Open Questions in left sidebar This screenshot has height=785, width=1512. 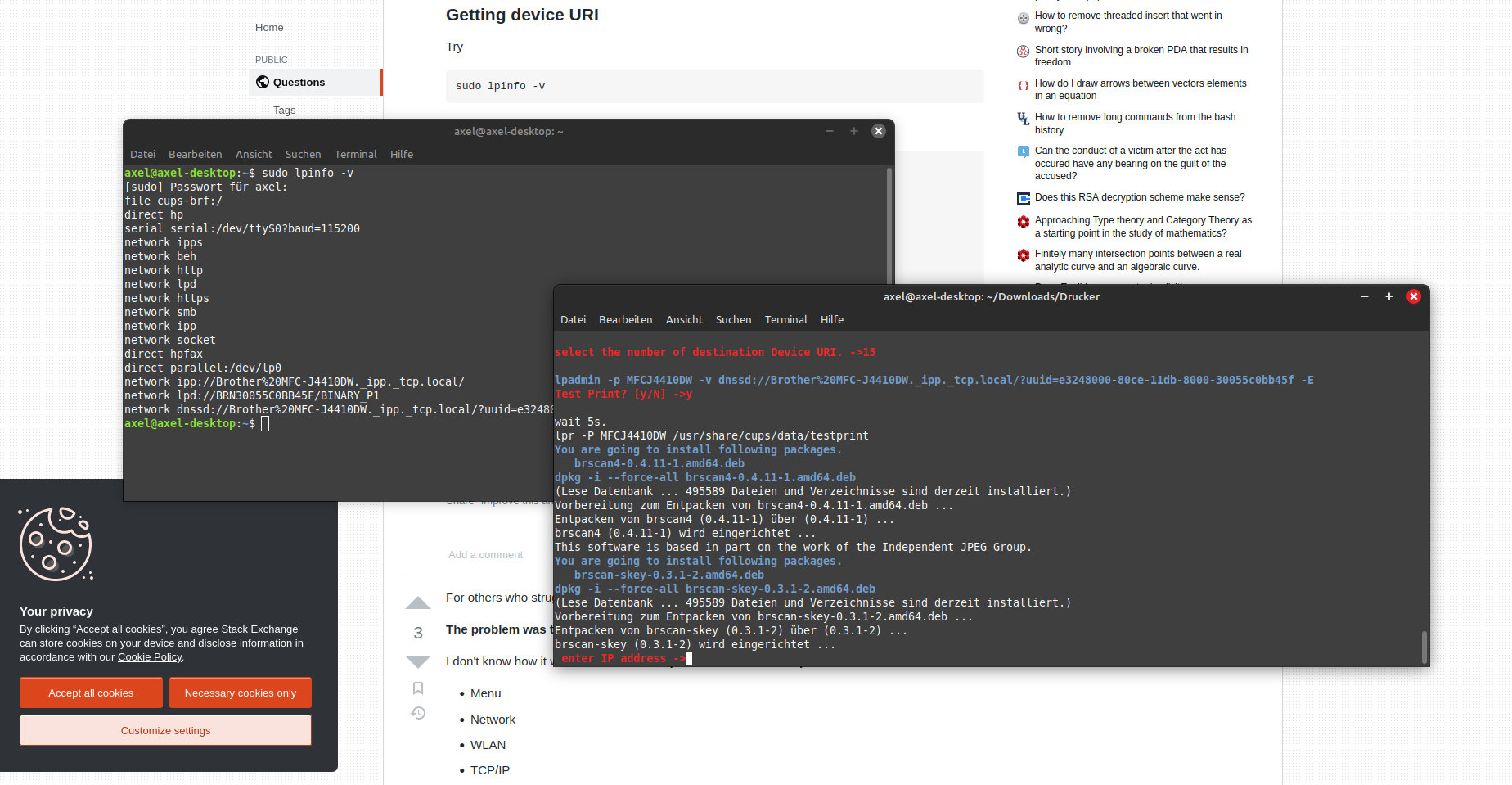(x=315, y=82)
